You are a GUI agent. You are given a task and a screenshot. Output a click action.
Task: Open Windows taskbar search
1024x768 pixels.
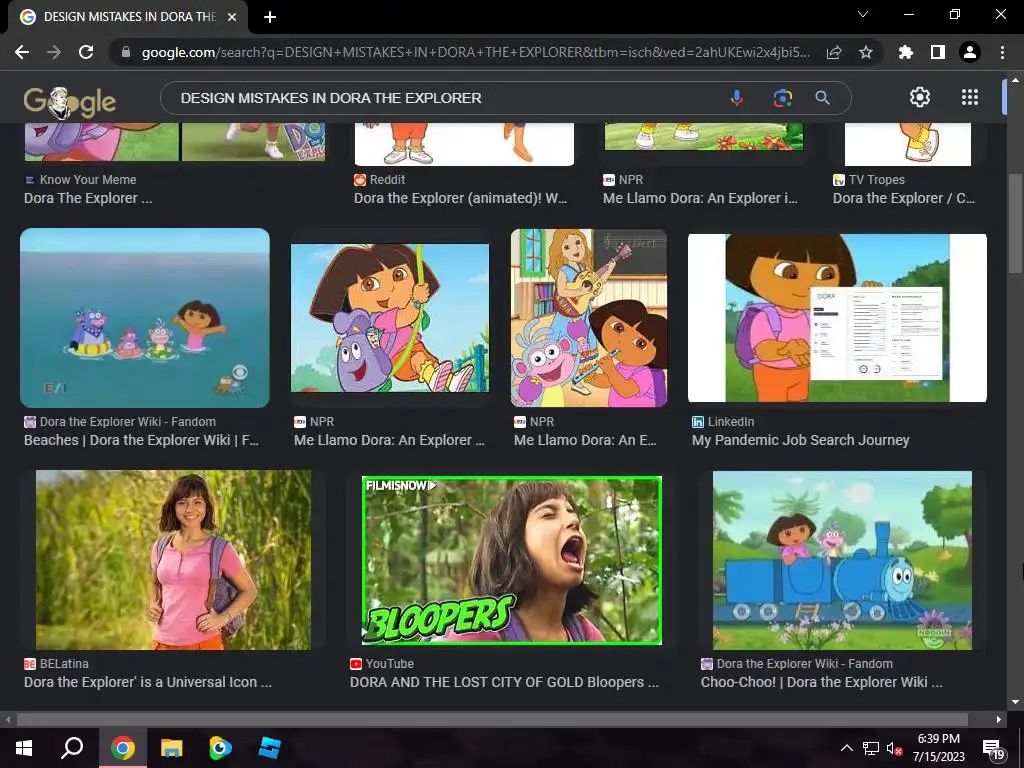[72, 748]
